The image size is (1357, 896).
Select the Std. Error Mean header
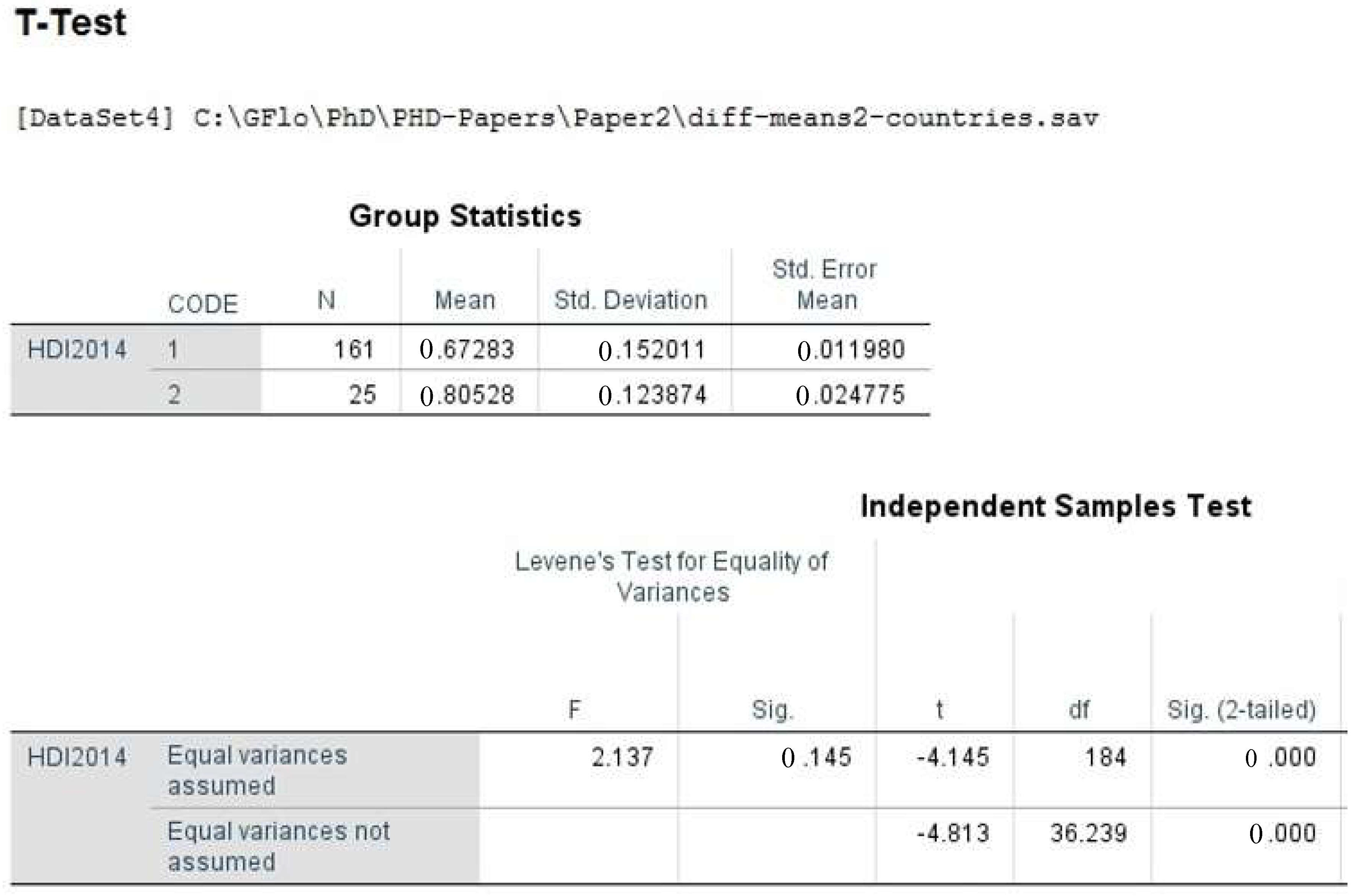(826, 284)
